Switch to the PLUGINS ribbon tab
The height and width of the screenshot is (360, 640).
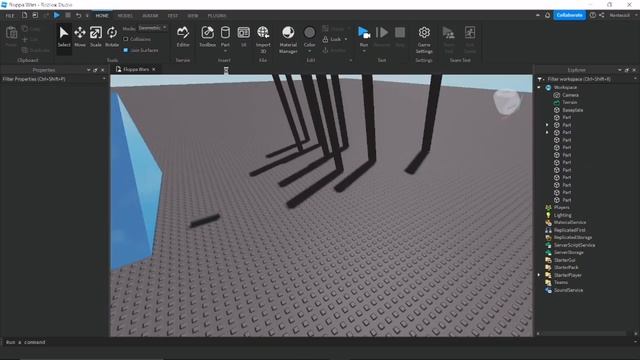click(217, 16)
